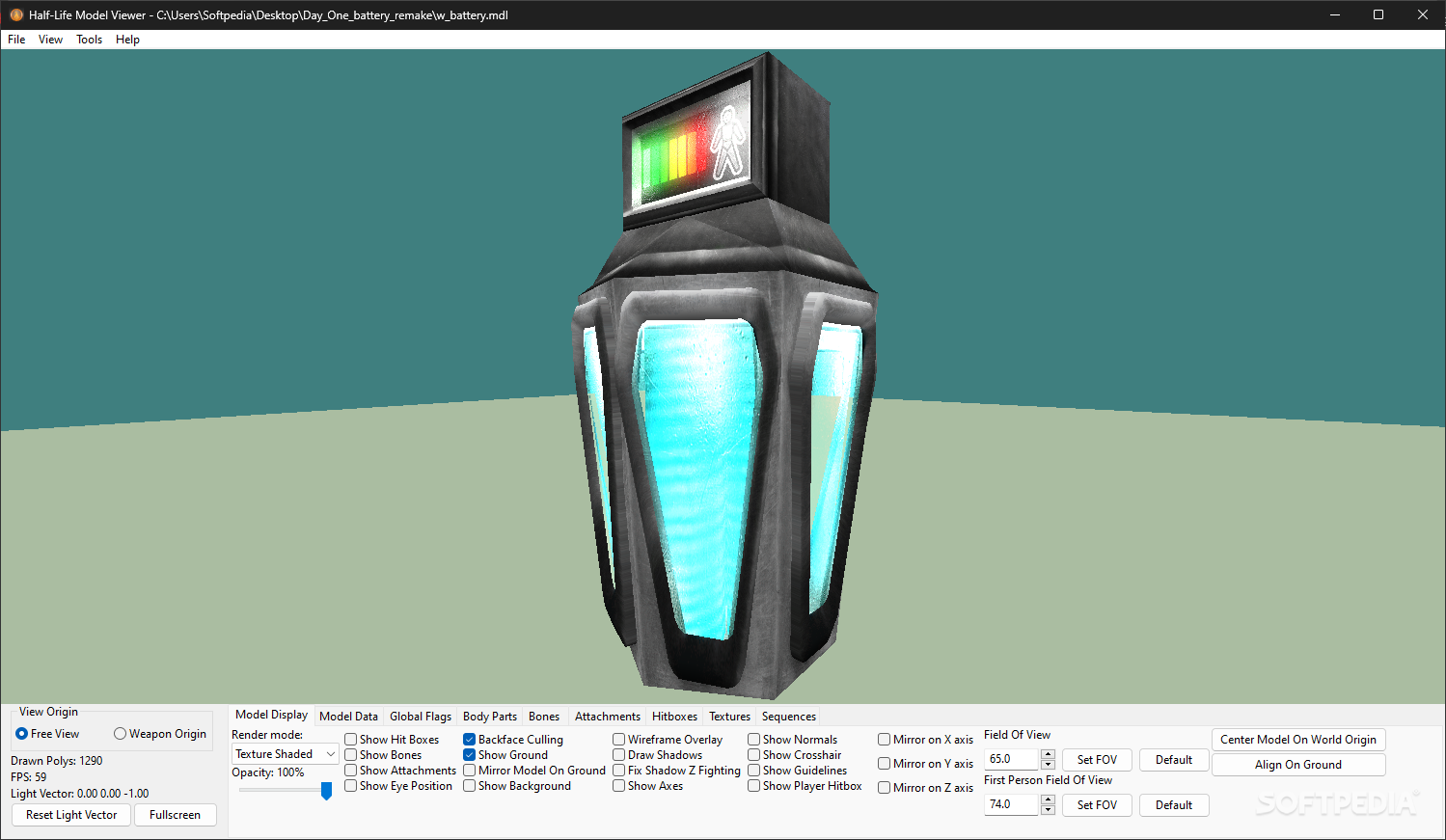1446x840 pixels.
Task: Maximize the Model Viewer window
Action: 1378,14
